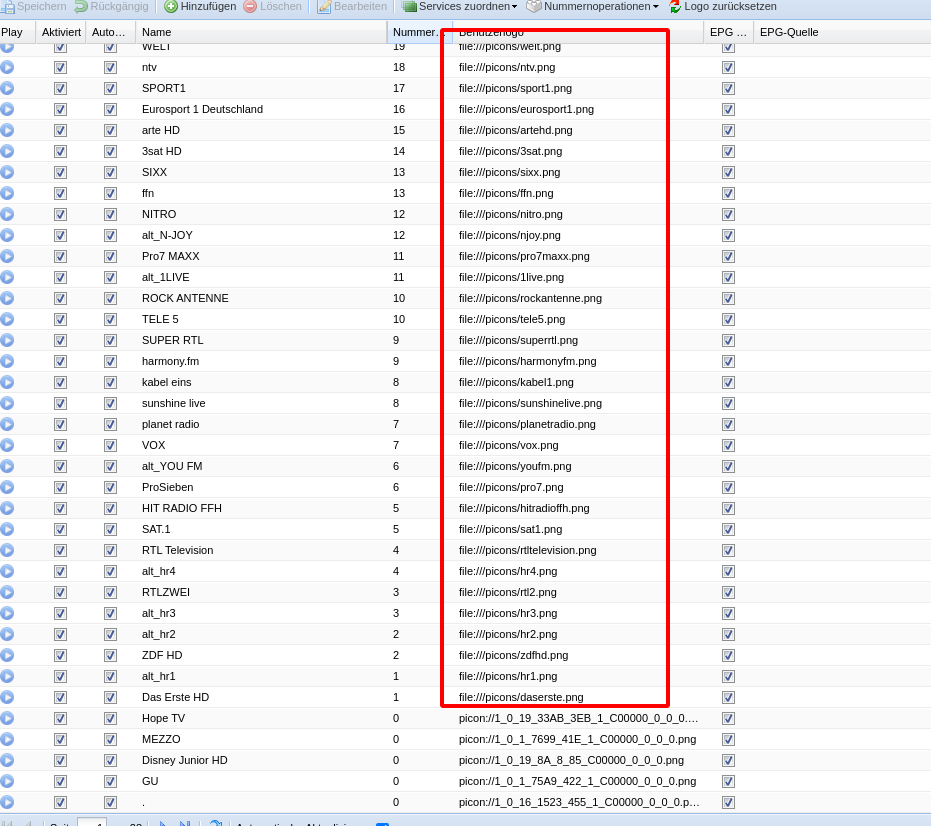The width and height of the screenshot is (931, 826).
Task: Start playback of arte HD
Action: (x=7, y=130)
